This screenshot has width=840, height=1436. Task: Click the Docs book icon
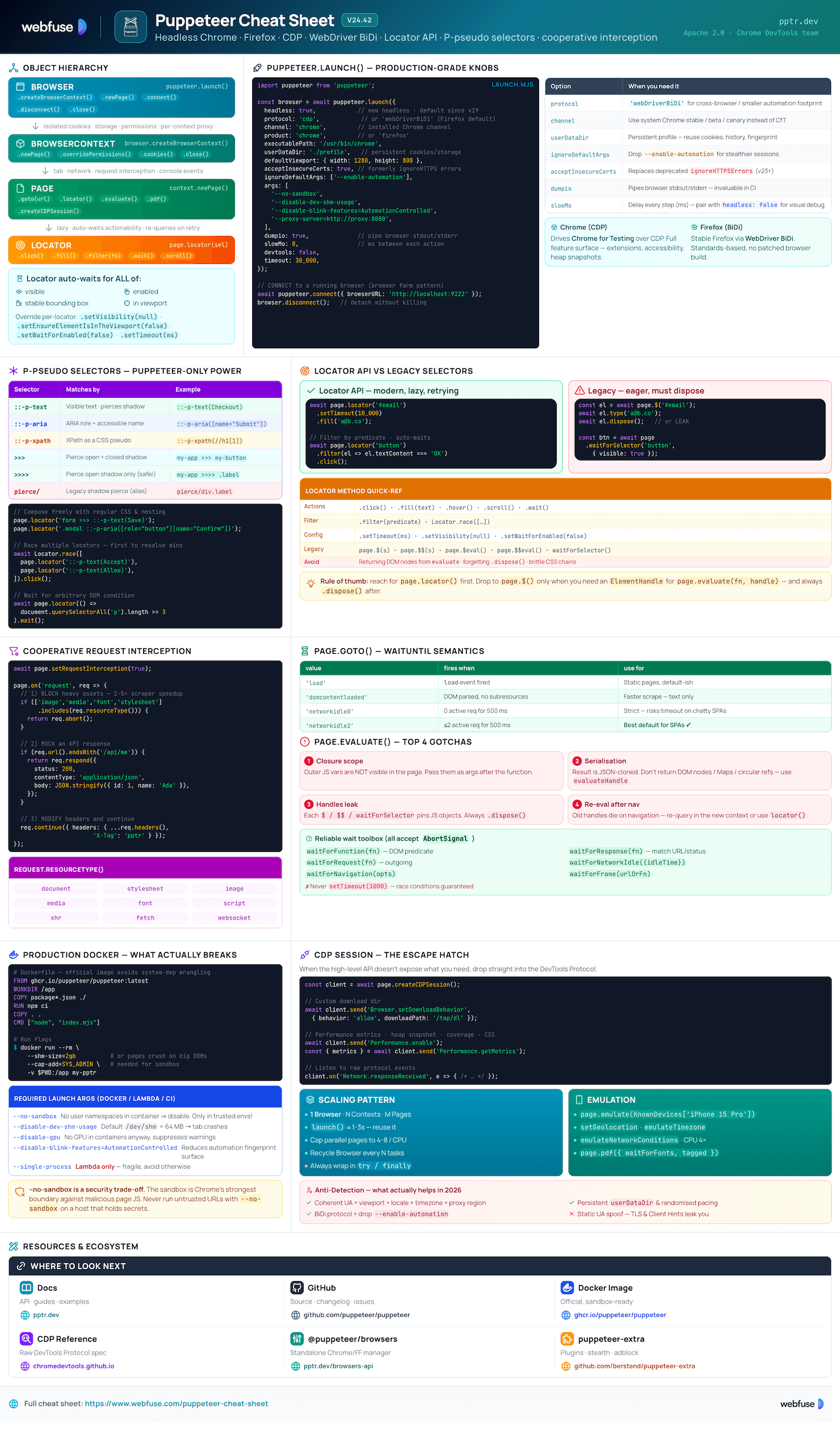tap(26, 1287)
